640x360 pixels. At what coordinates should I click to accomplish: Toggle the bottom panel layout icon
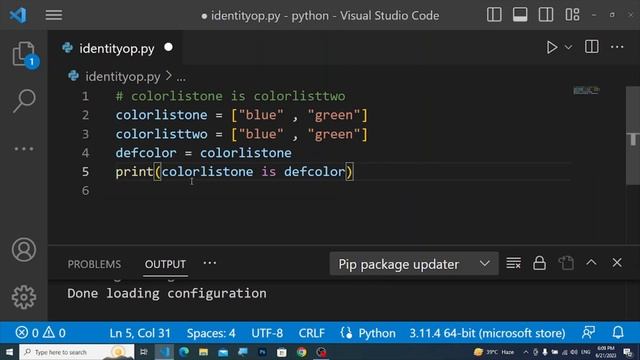(520, 15)
